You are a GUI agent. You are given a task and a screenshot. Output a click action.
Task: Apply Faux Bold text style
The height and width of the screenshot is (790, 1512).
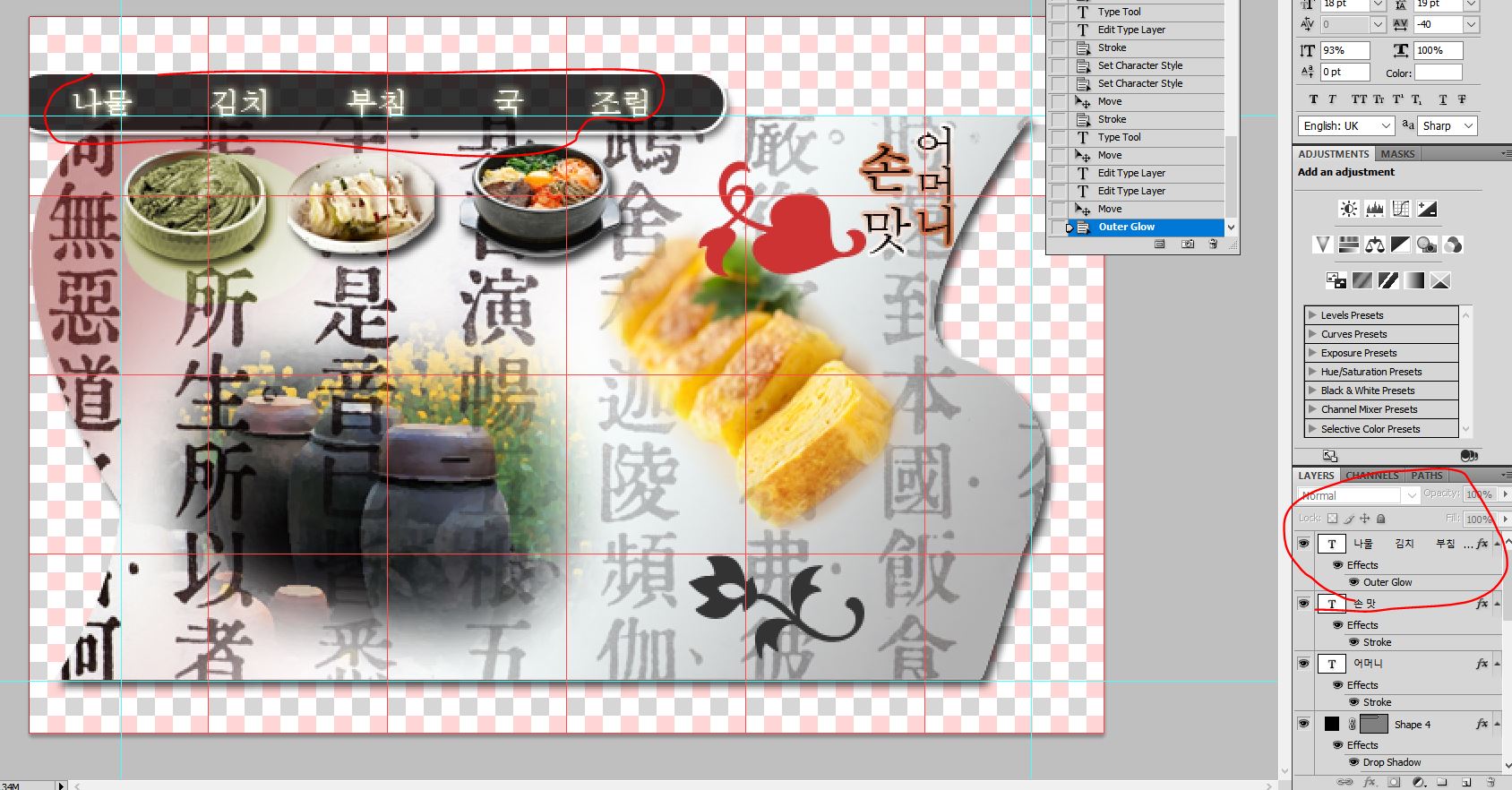(x=1313, y=99)
